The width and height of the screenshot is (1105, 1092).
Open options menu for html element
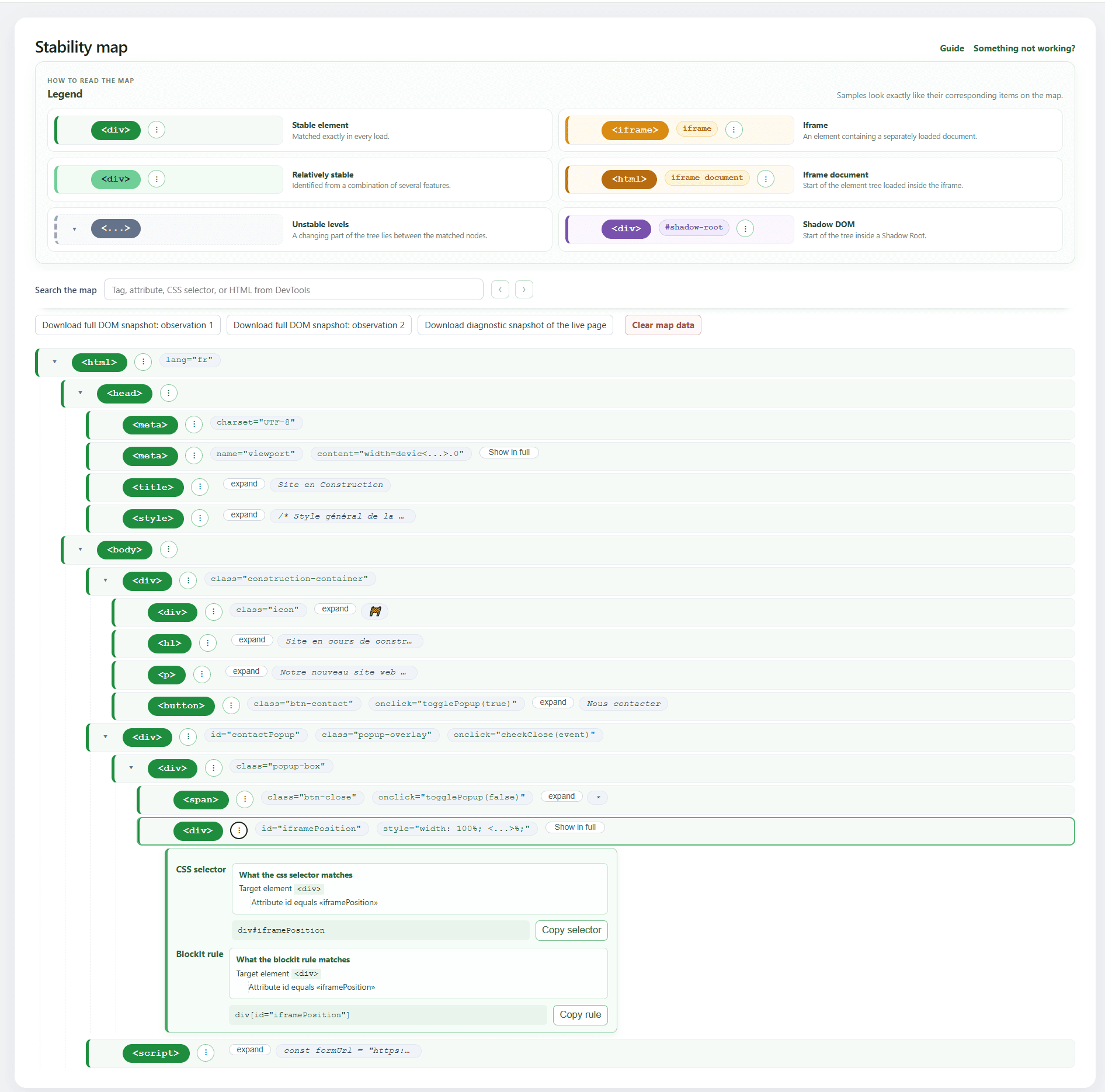point(143,362)
